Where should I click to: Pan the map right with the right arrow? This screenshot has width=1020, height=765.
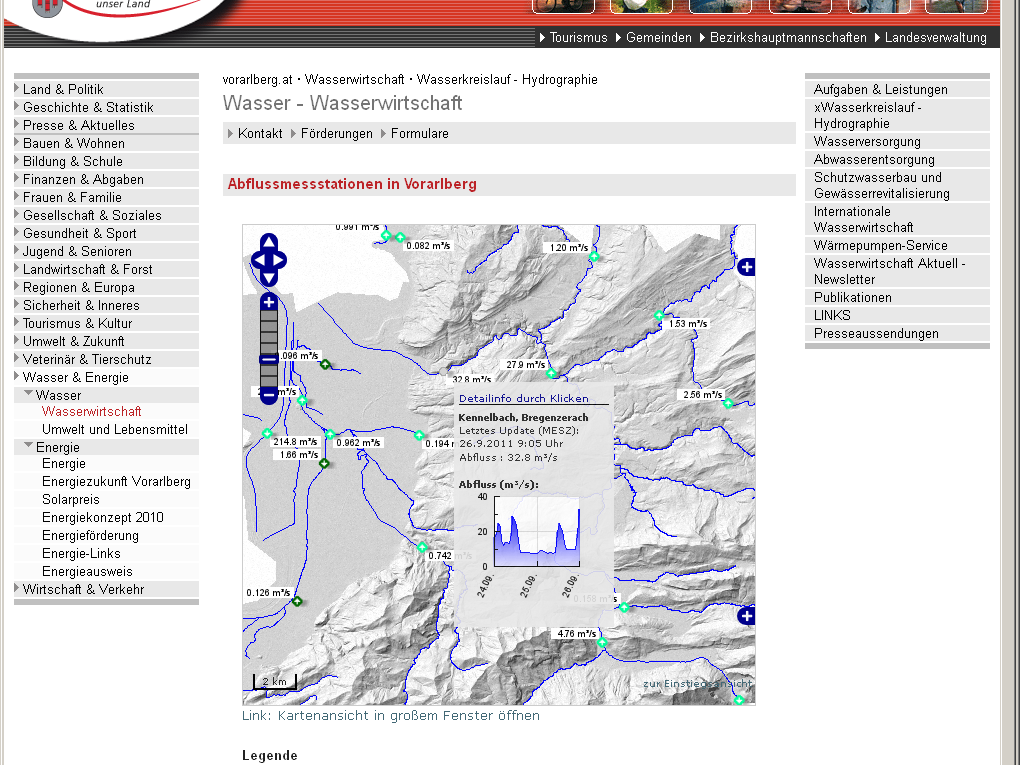(279, 260)
